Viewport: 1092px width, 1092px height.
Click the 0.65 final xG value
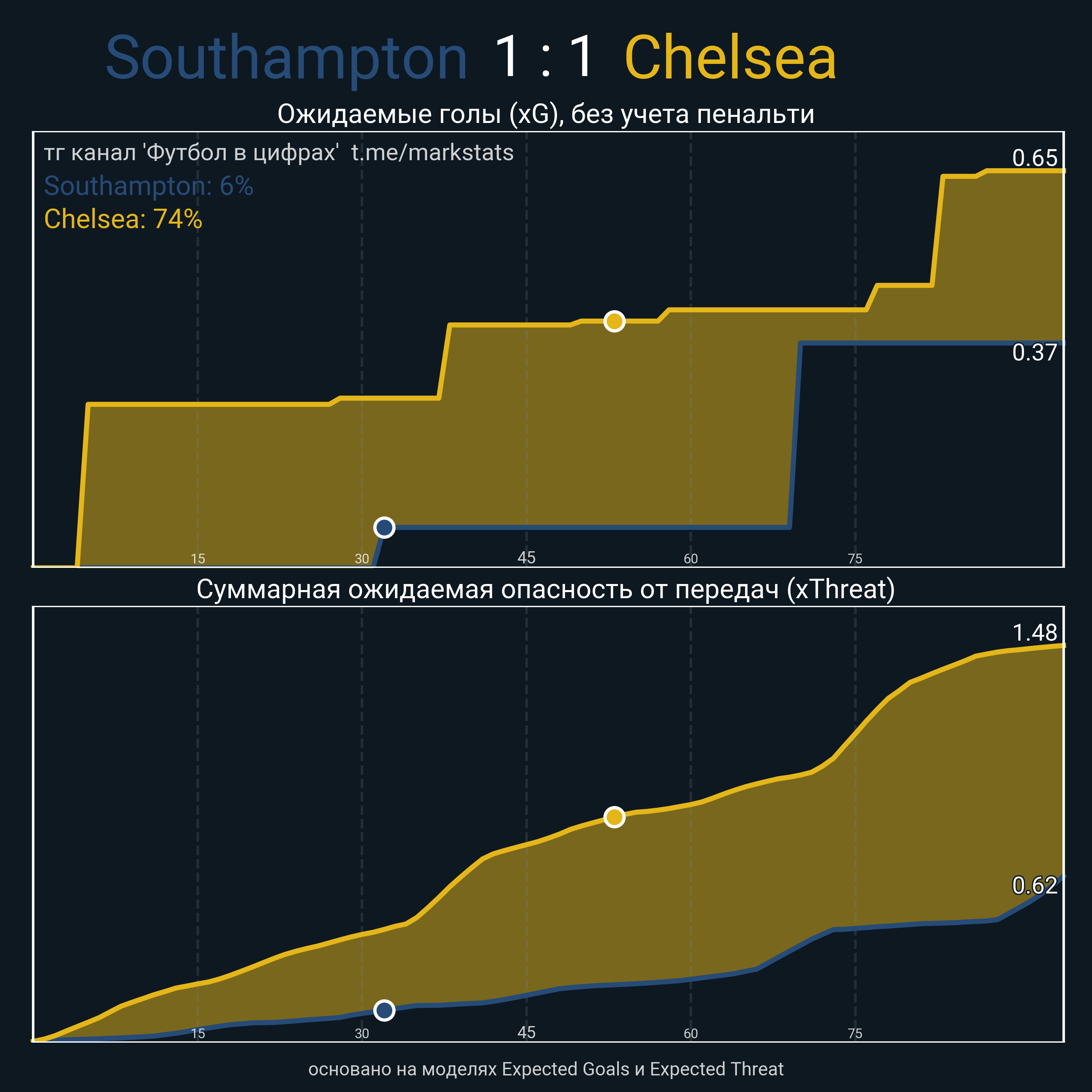(x=1034, y=158)
